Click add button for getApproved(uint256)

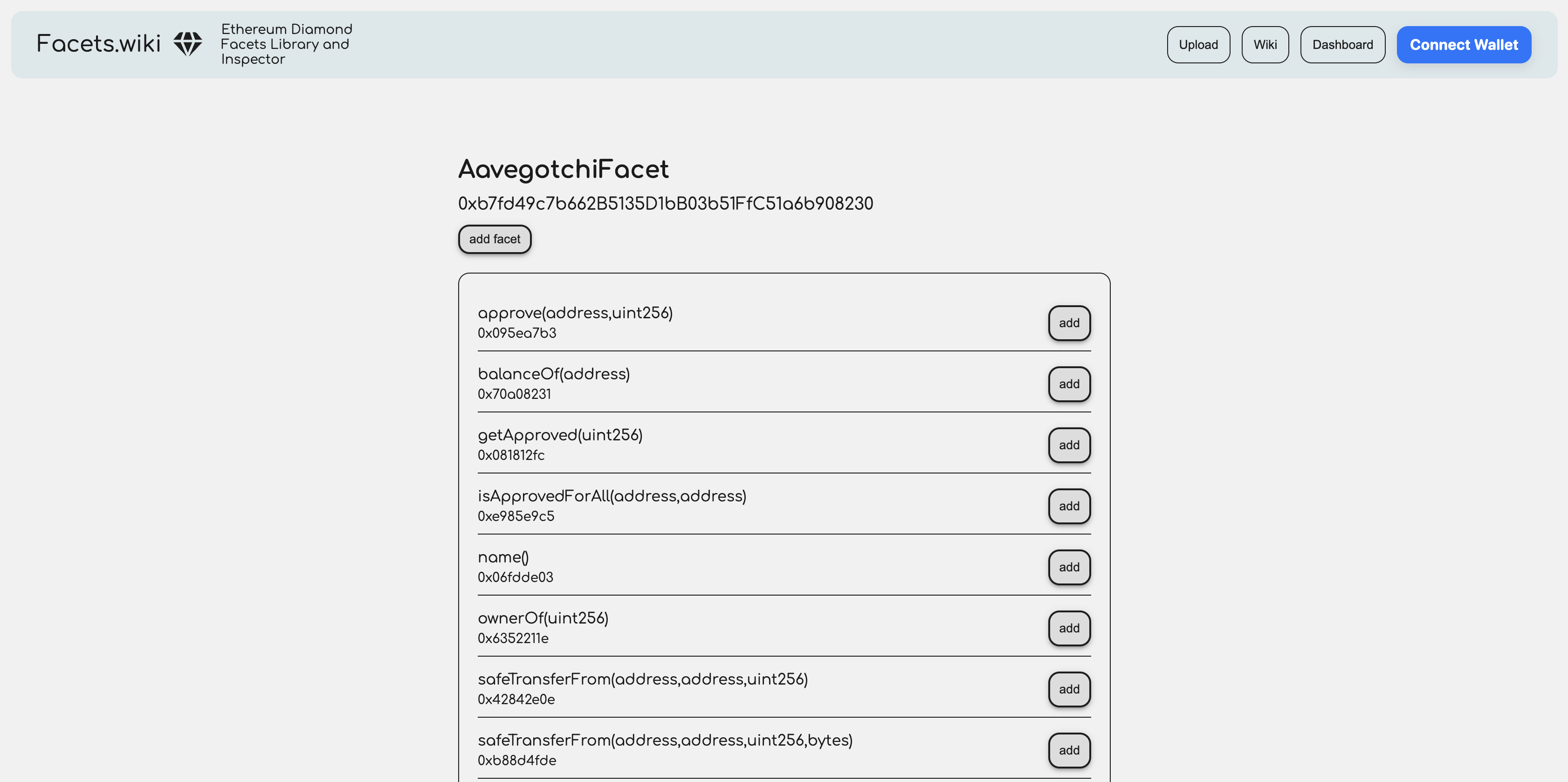1069,444
